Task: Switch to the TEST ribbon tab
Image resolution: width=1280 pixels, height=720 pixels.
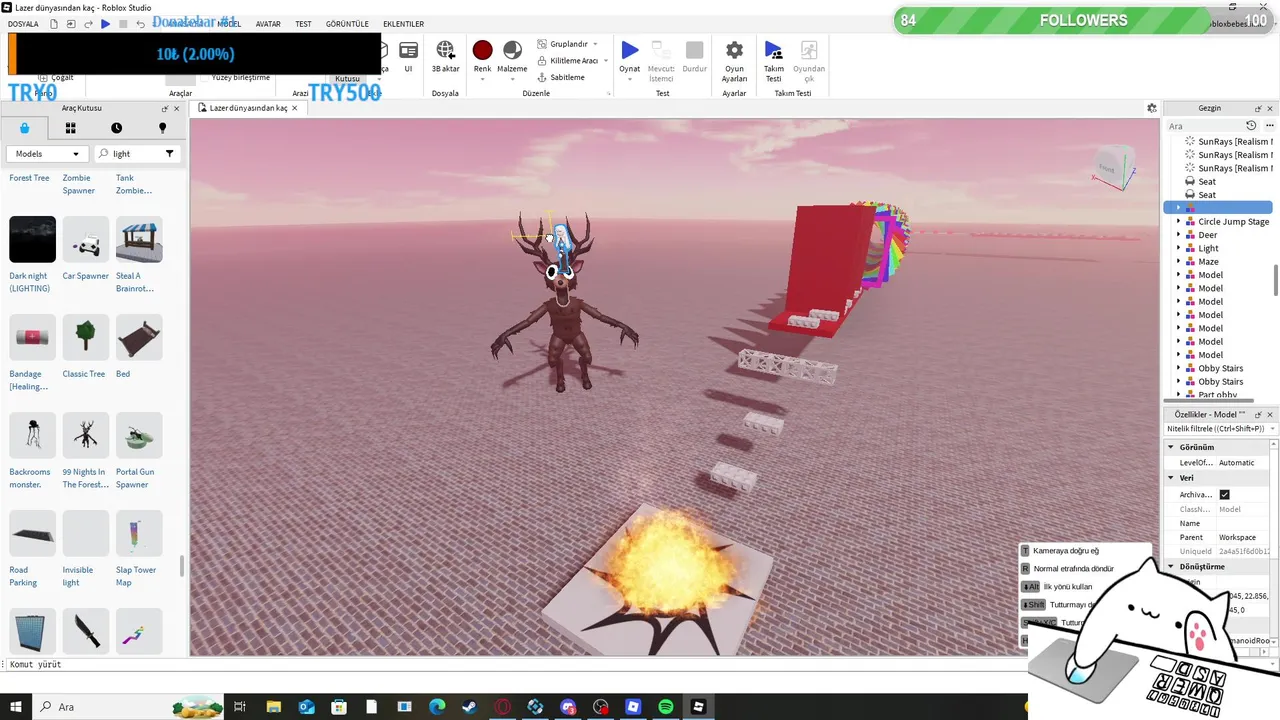Action: [303, 24]
